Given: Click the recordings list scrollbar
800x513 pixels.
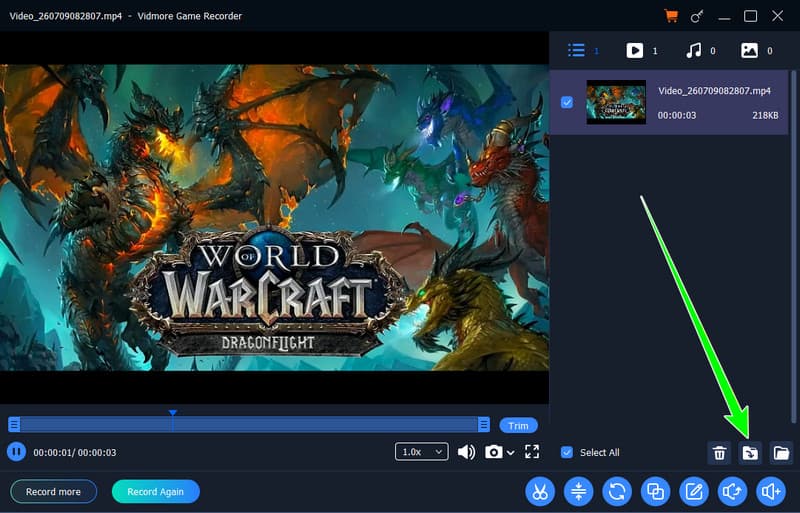Looking at the screenshot, I should 793,245.
